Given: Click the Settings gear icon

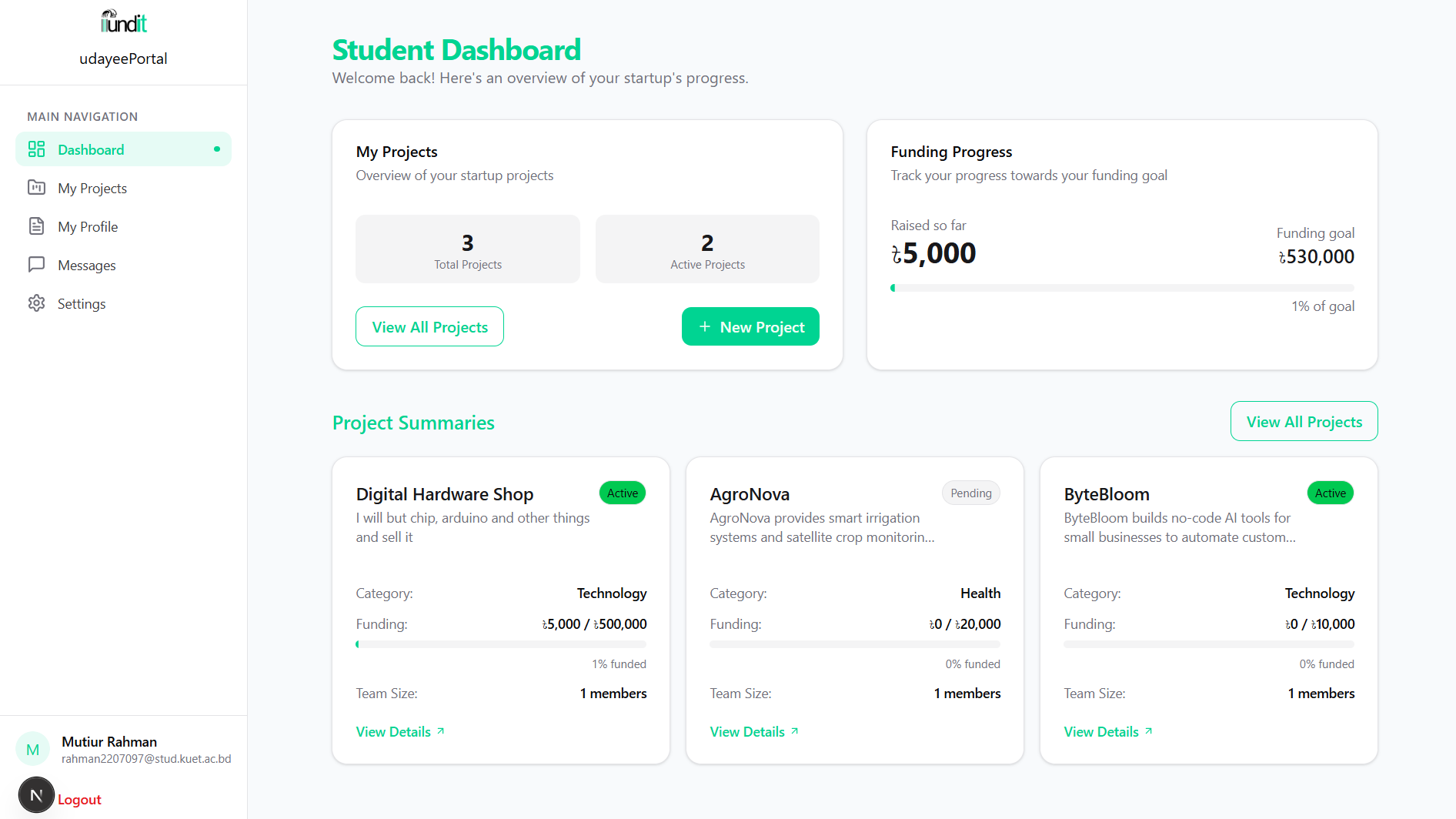Looking at the screenshot, I should pyautogui.click(x=36, y=303).
